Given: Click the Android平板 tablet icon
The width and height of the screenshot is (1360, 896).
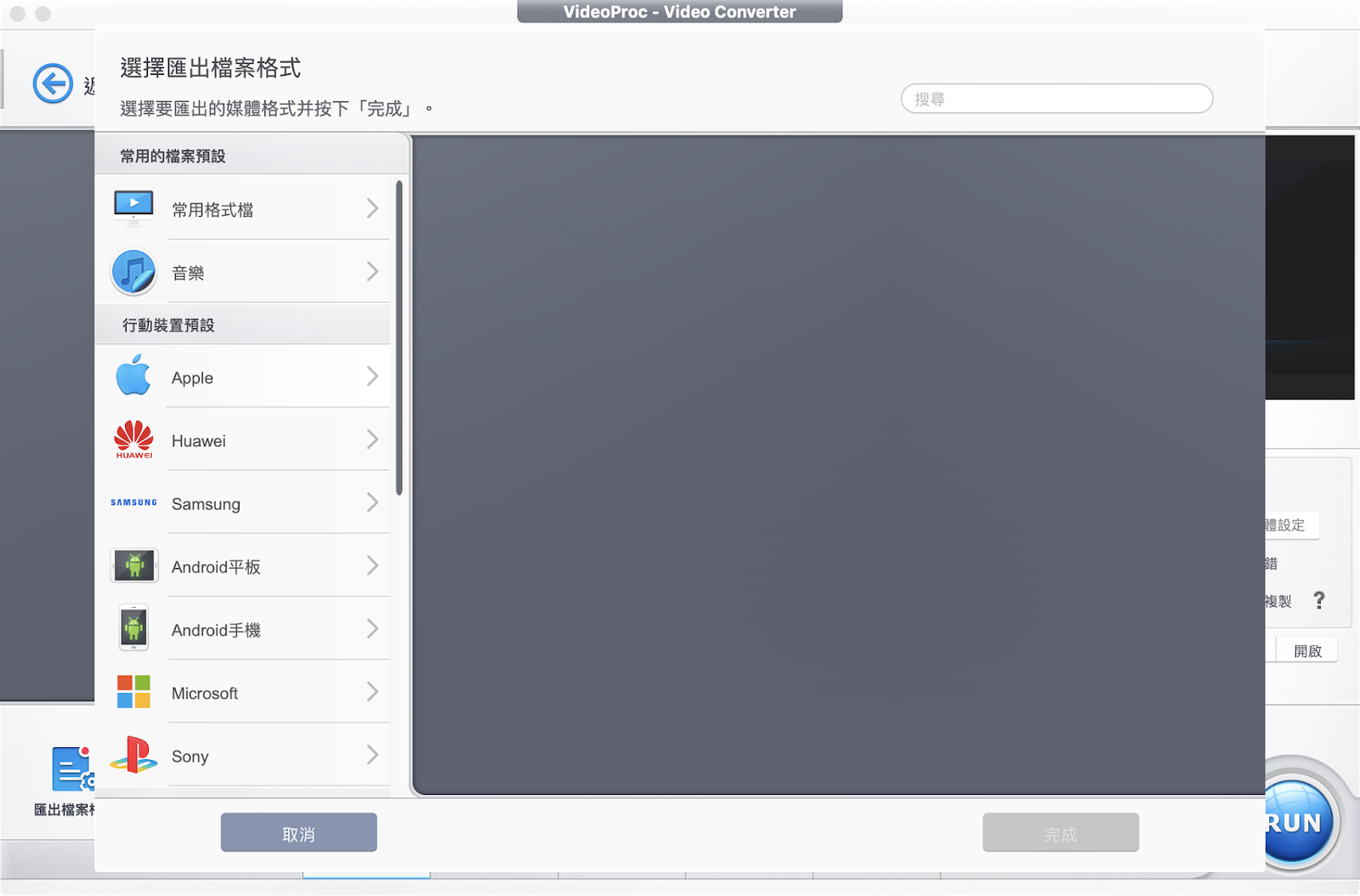Looking at the screenshot, I should tap(133, 565).
